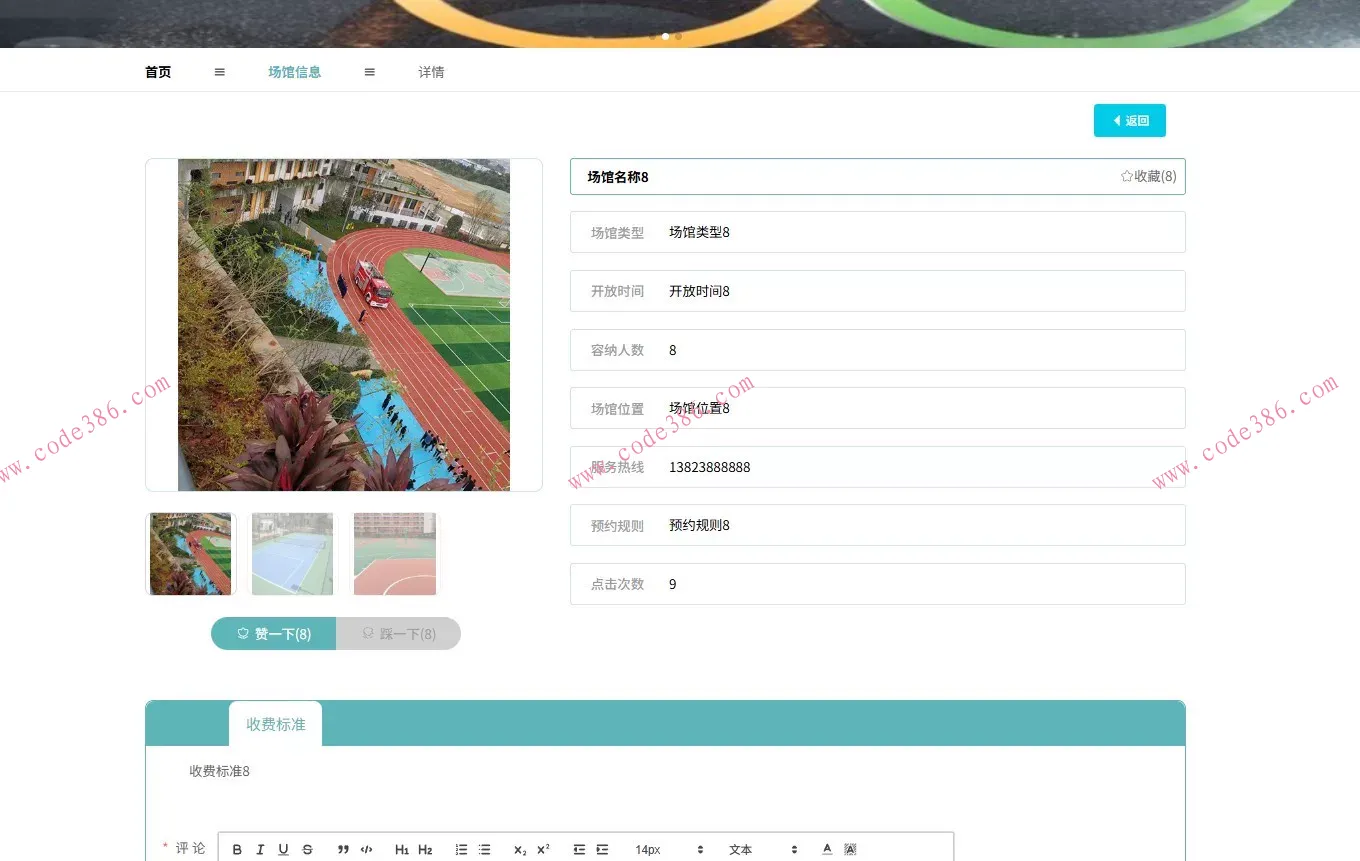This screenshot has height=861, width=1360.
Task: Toggle bold formatting in comment editor
Action: (x=237, y=850)
